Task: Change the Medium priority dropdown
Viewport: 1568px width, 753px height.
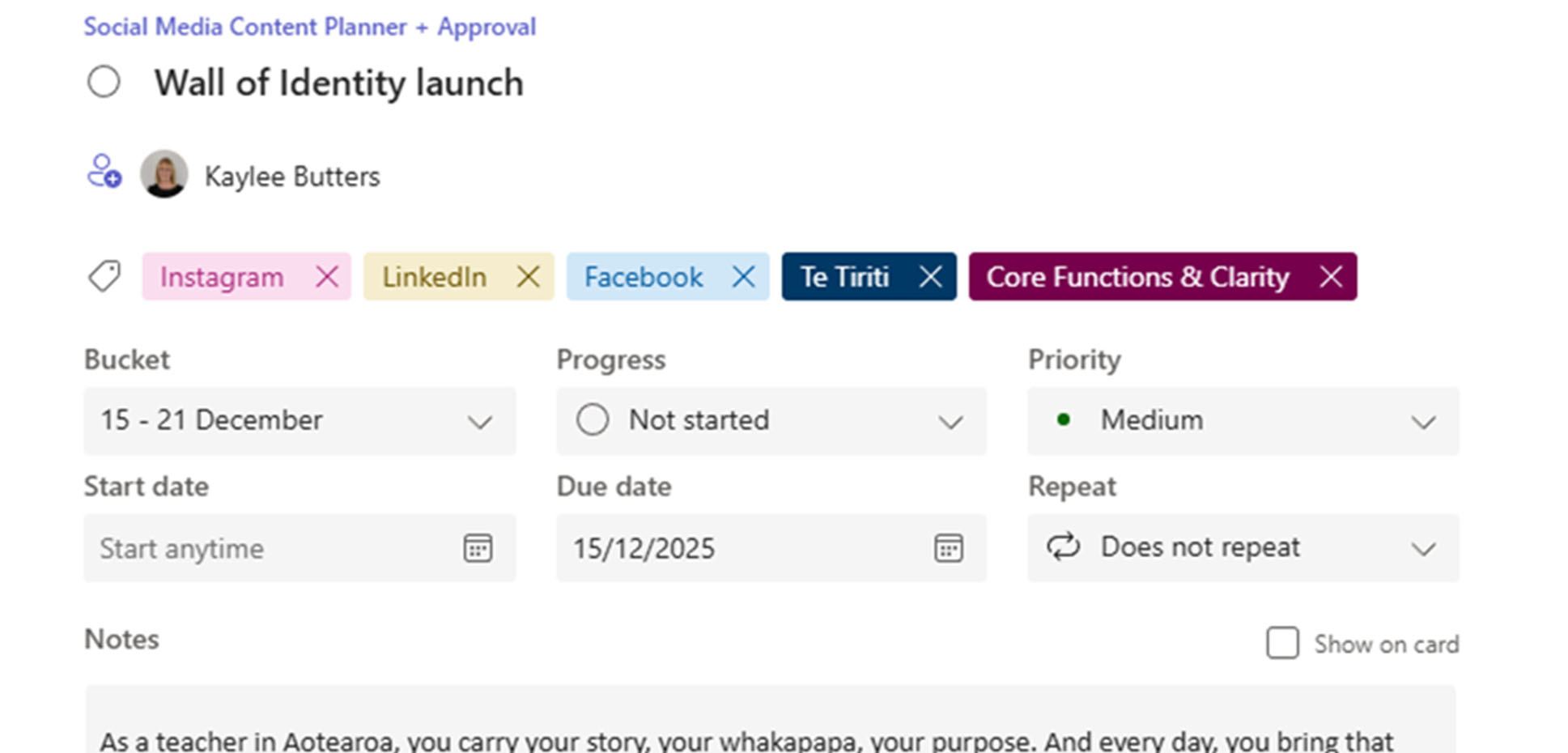Action: (x=1243, y=421)
